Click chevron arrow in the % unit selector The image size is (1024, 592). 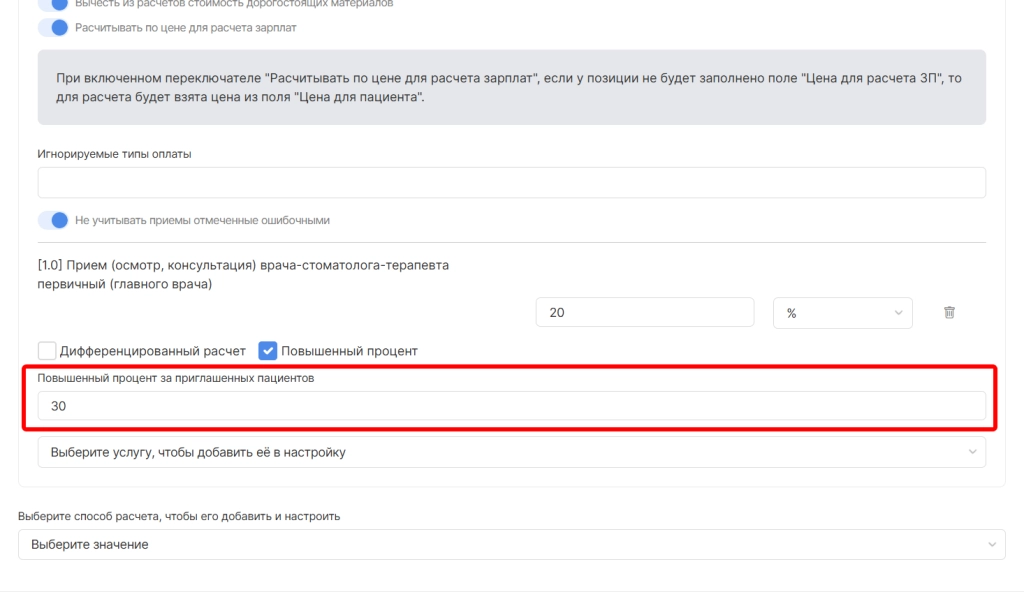tap(897, 313)
